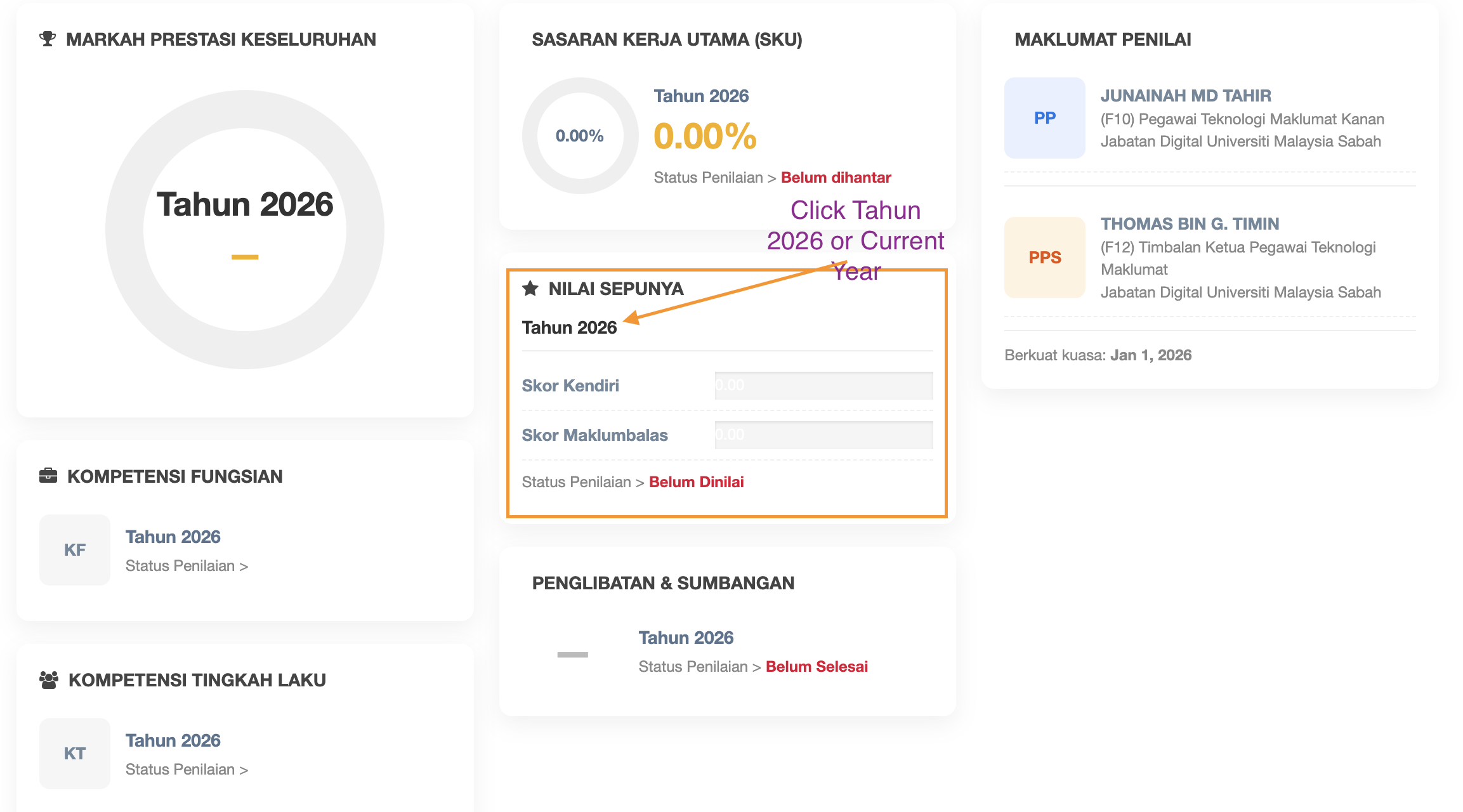The width and height of the screenshot is (1463, 812).
Task: Click evaluator name THOMAS BIN G. TIMIN
Action: (x=1190, y=224)
